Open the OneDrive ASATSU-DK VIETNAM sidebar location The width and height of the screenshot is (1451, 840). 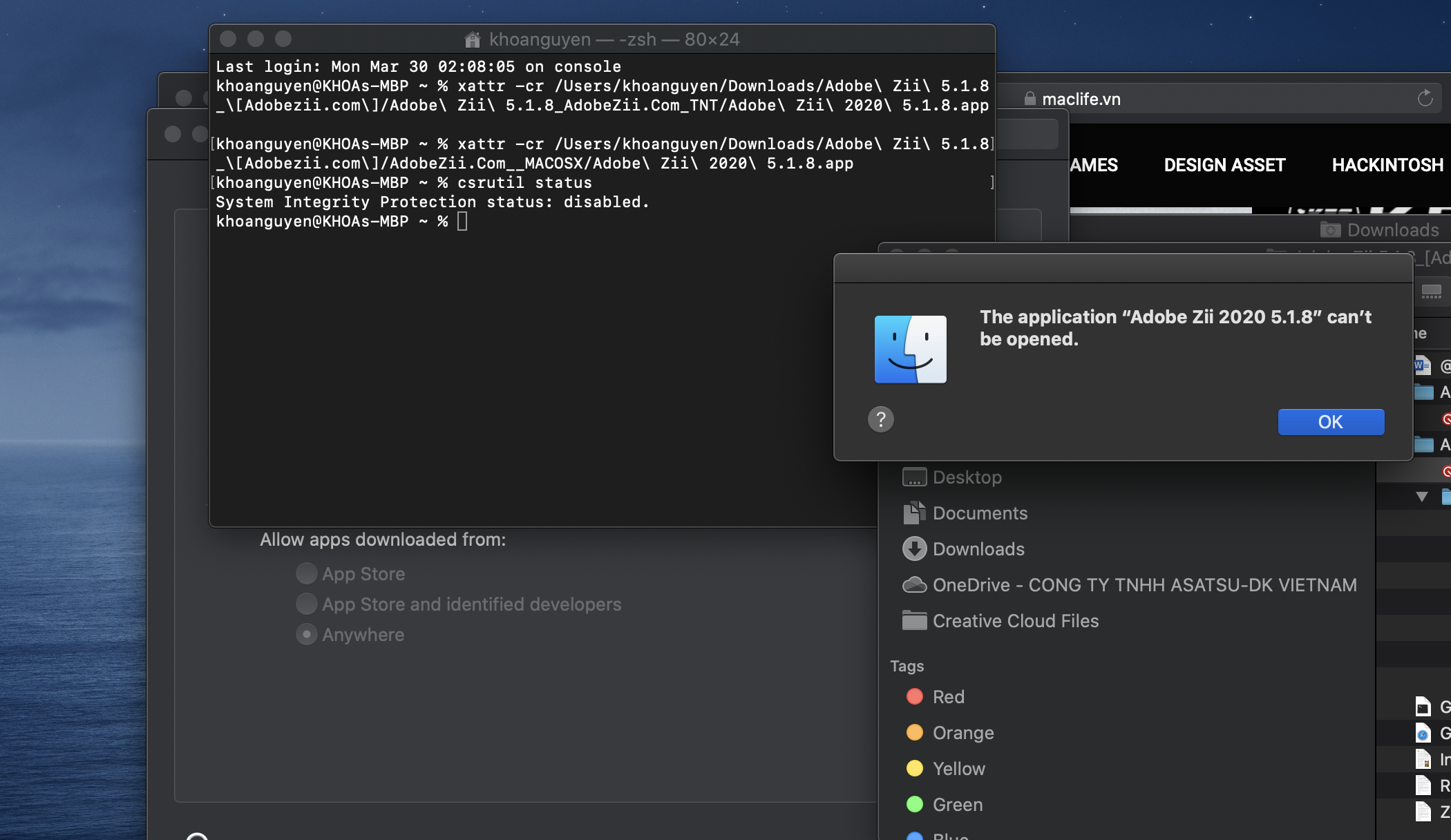1130,585
